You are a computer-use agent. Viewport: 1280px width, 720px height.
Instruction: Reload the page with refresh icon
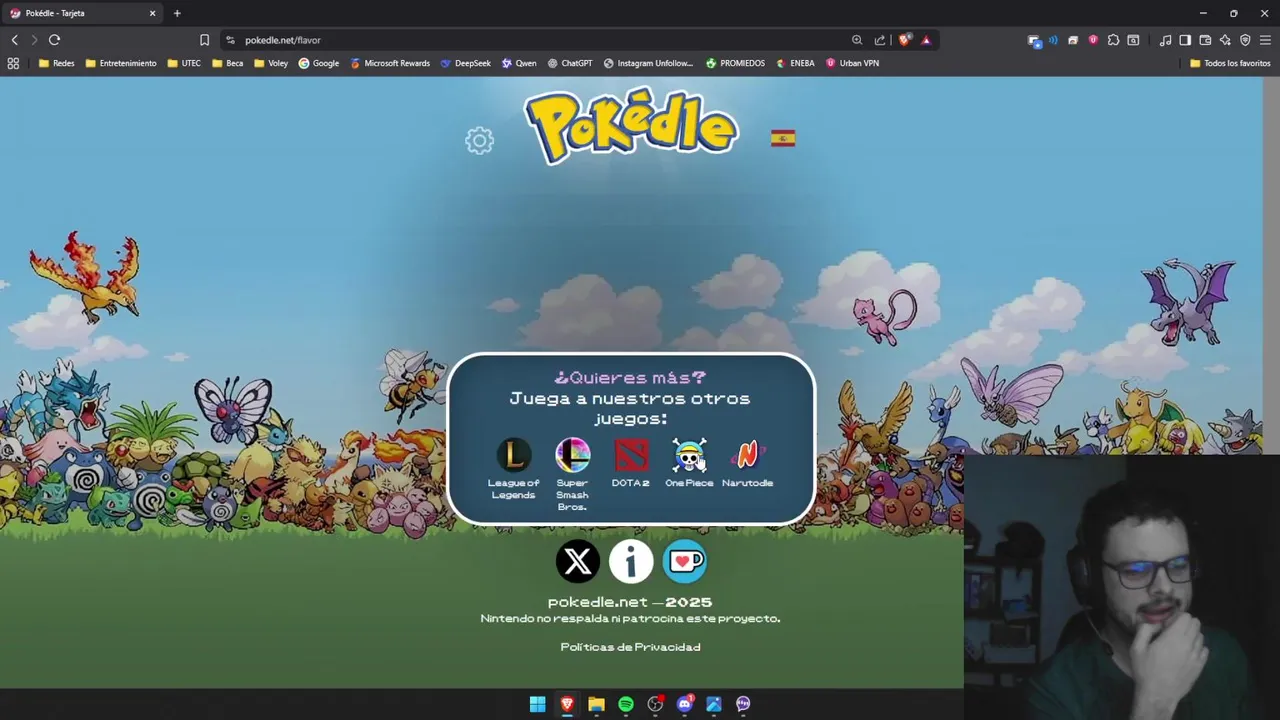54,40
